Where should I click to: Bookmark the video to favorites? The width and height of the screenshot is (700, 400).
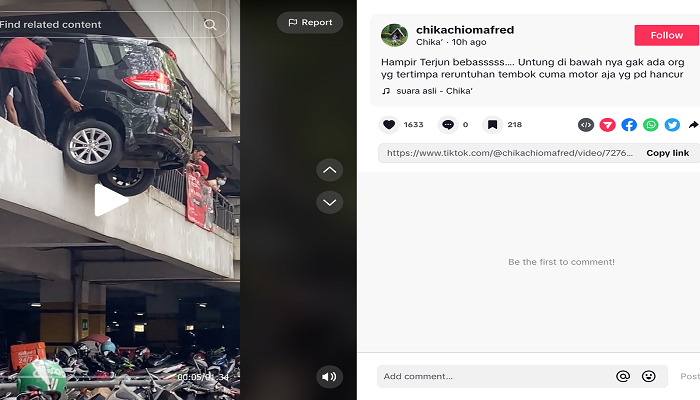click(492, 125)
